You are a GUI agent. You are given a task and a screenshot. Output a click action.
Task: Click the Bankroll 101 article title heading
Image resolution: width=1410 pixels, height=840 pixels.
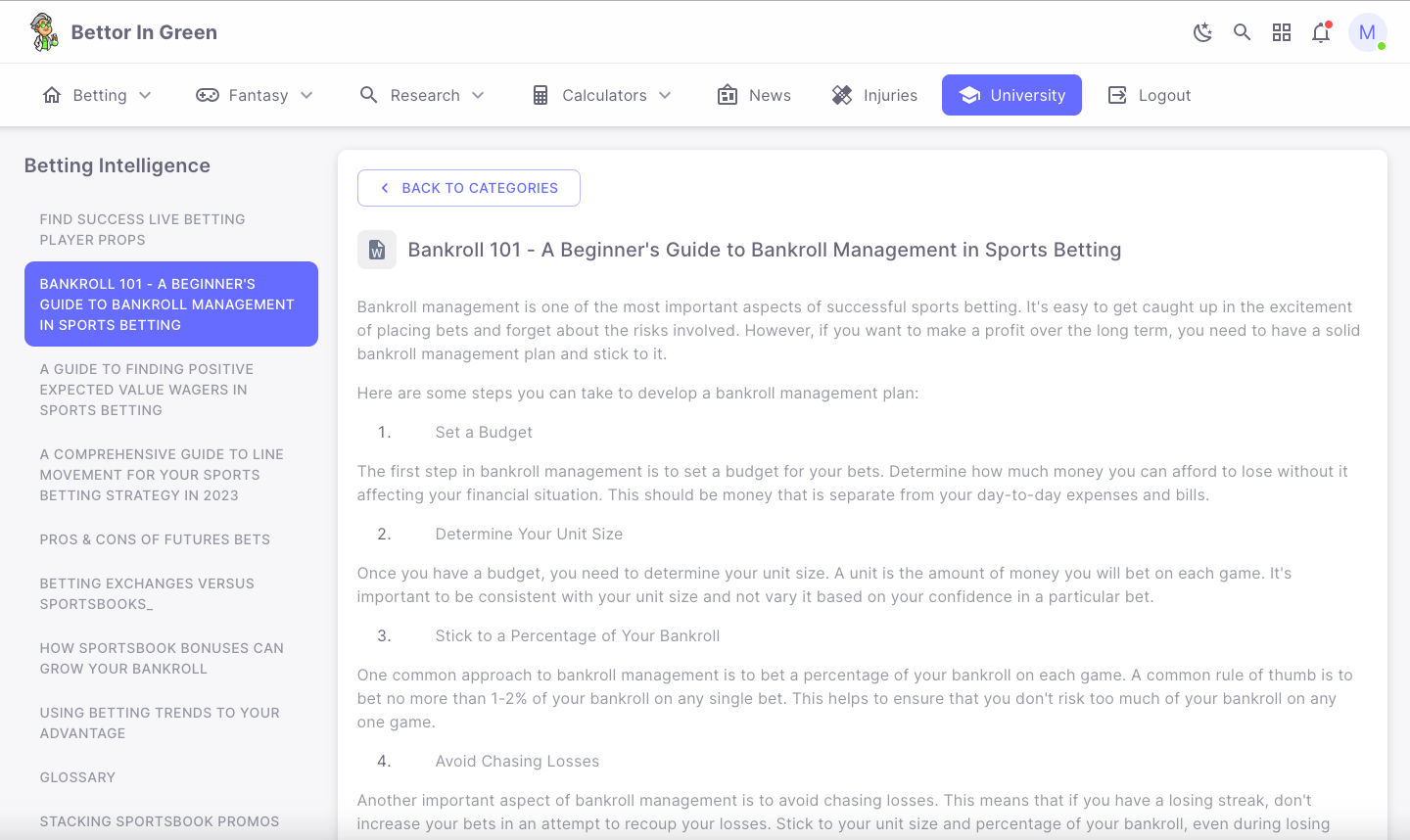point(764,250)
